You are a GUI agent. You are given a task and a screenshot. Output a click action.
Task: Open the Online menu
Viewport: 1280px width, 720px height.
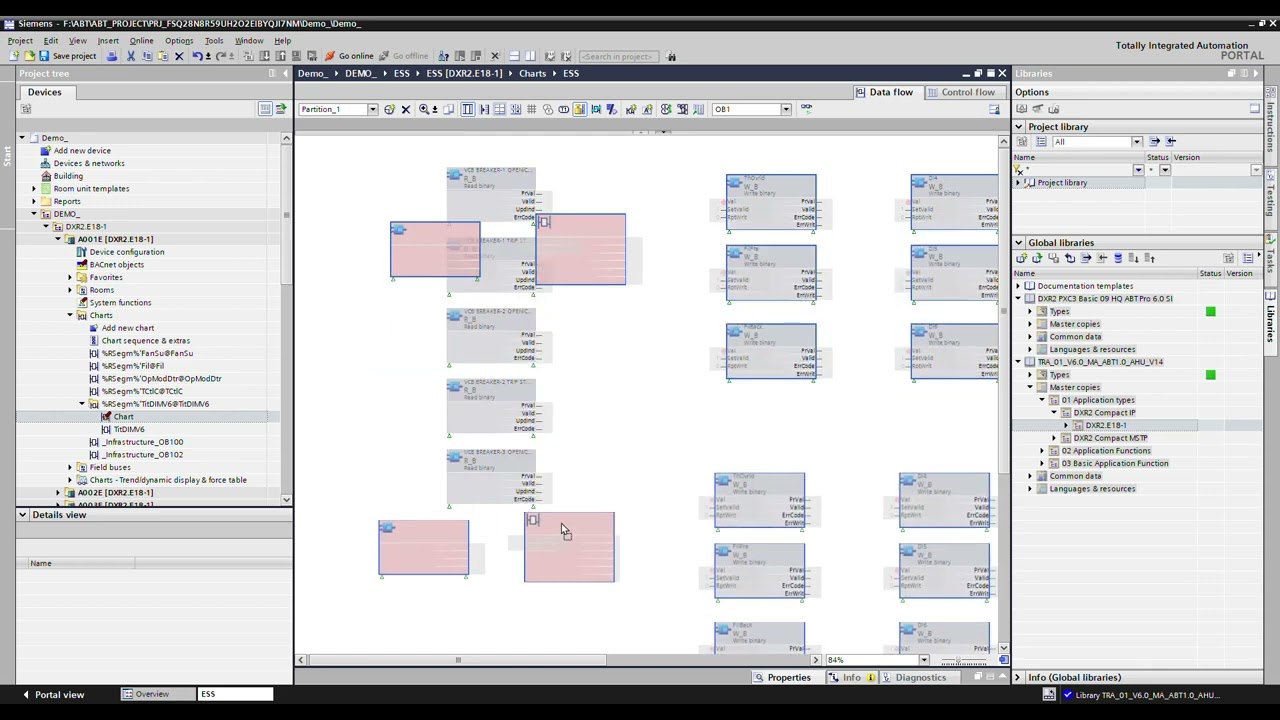[141, 41]
